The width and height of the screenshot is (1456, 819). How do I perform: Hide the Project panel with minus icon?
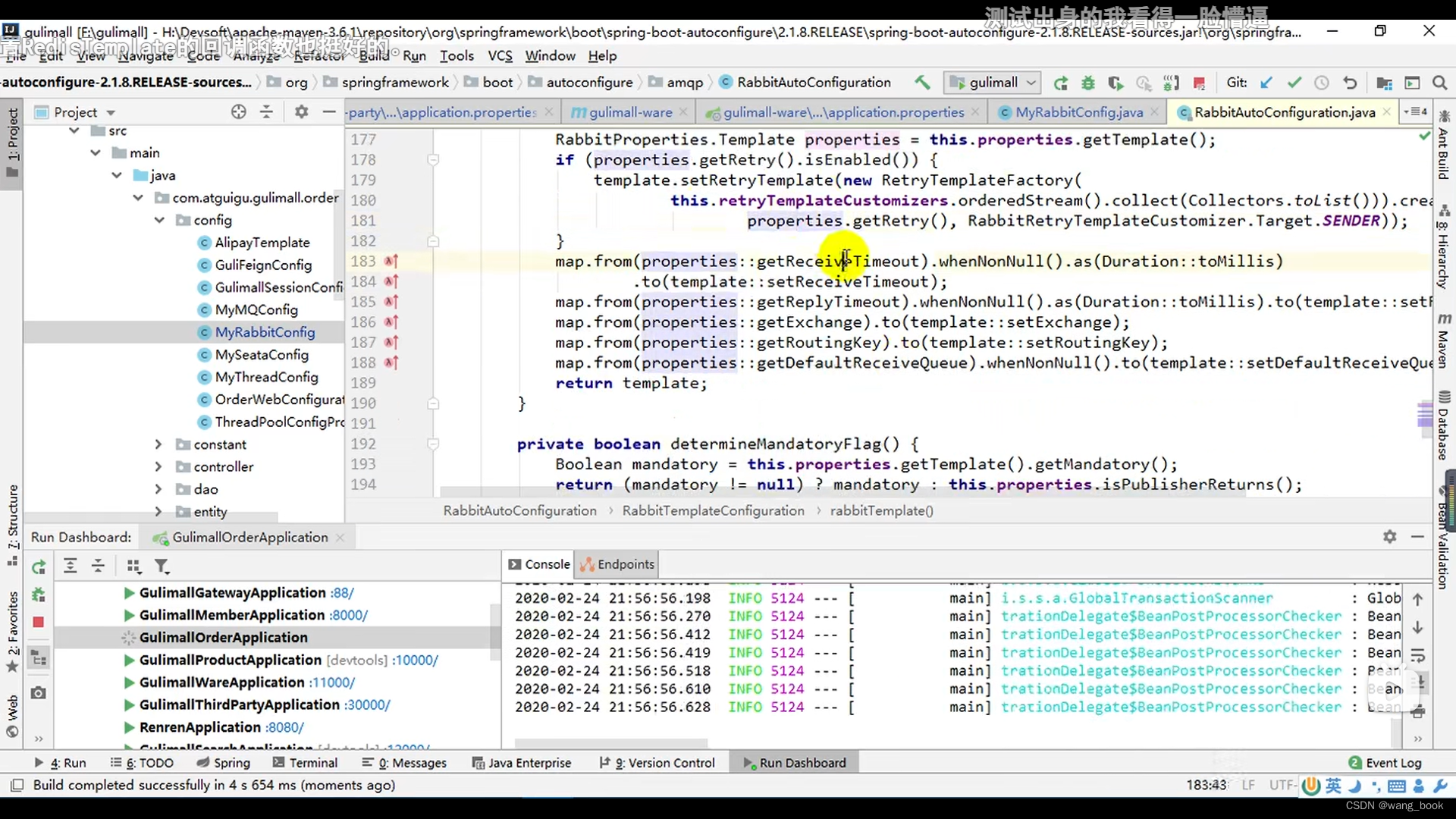(329, 111)
